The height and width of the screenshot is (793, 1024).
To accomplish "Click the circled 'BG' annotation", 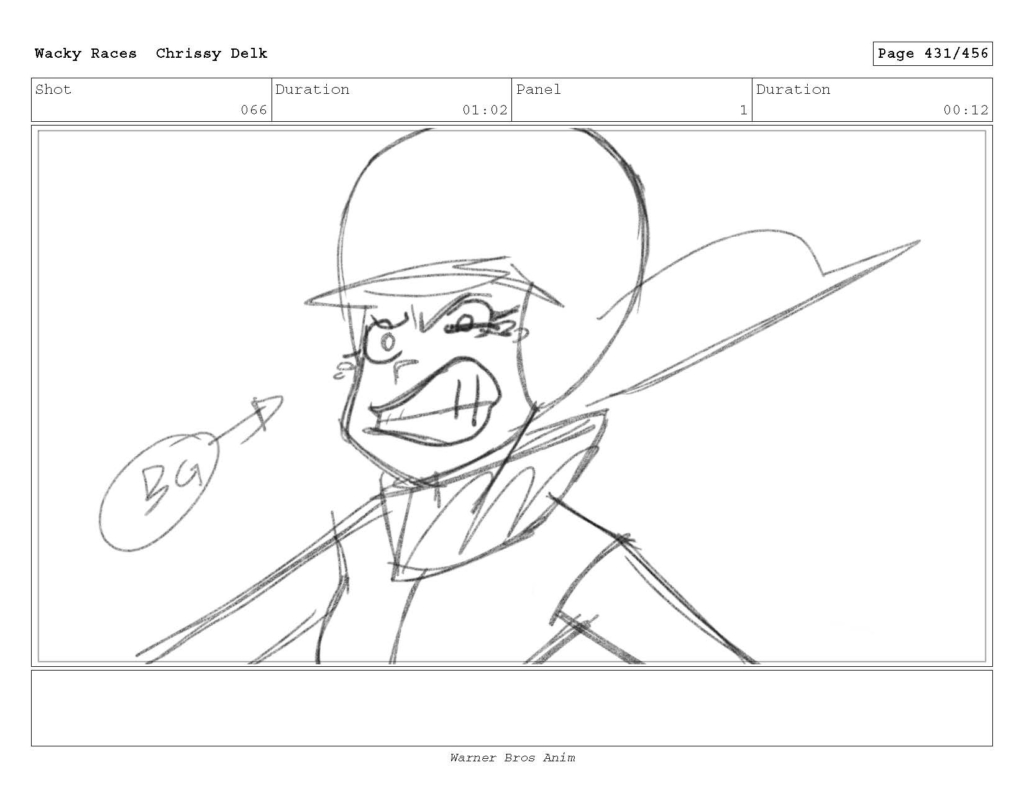I will click(x=159, y=490).
